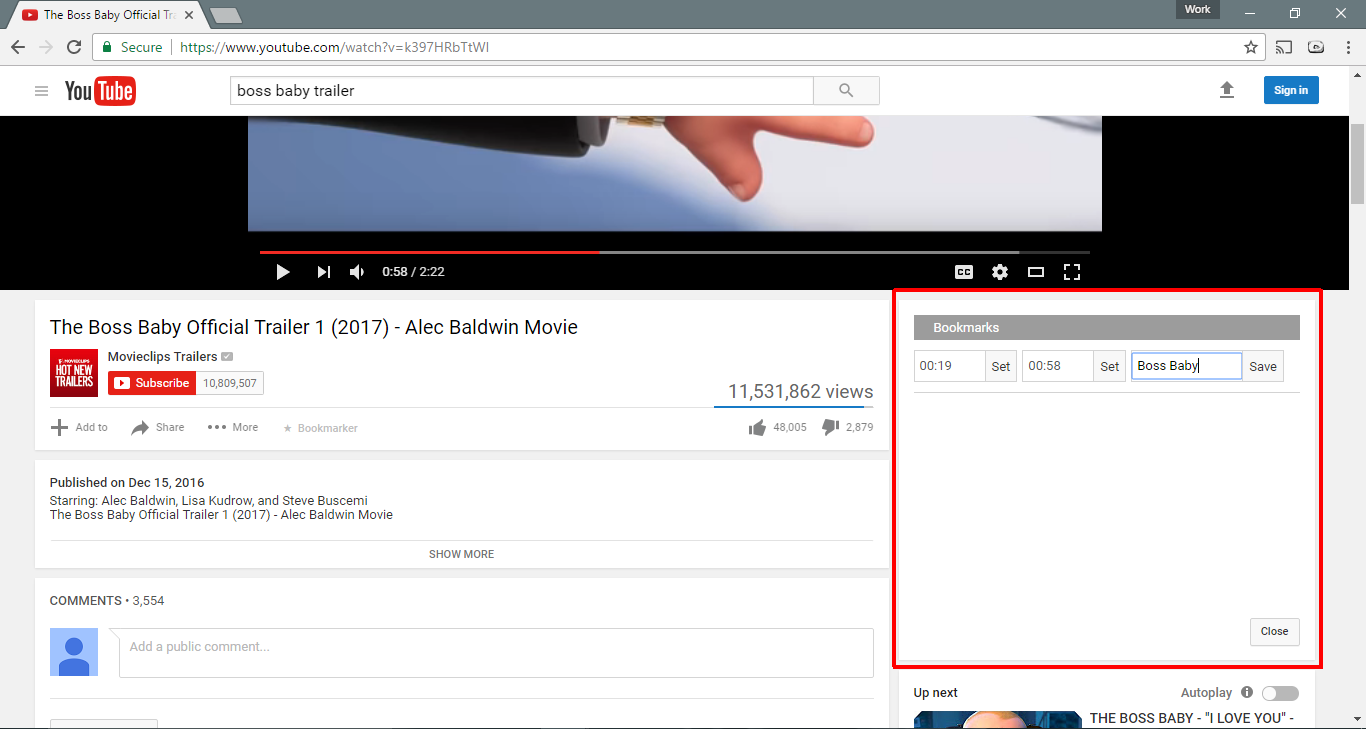Skip to the next video

click(x=323, y=272)
